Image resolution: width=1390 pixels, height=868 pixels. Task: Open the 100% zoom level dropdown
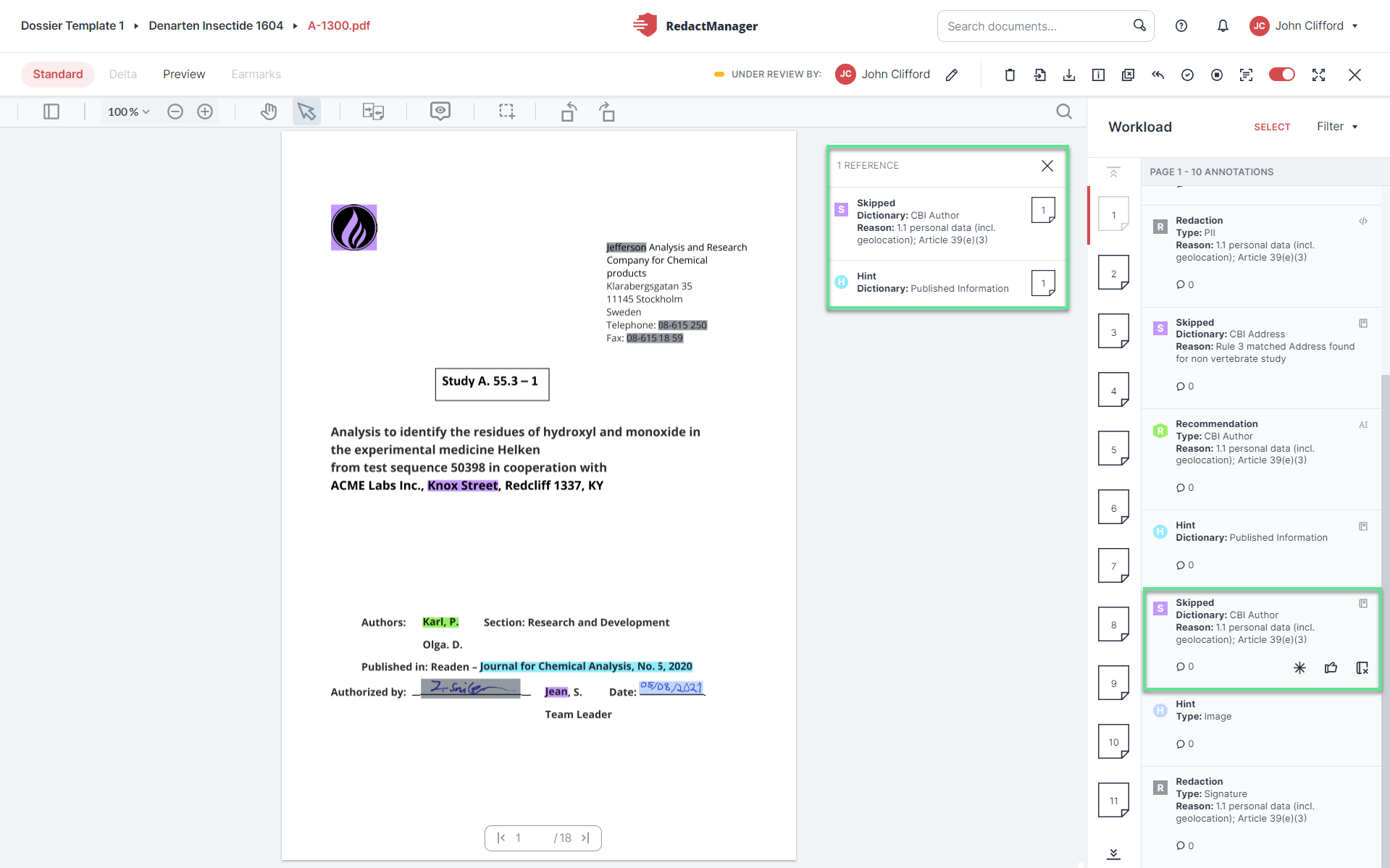[x=128, y=111]
